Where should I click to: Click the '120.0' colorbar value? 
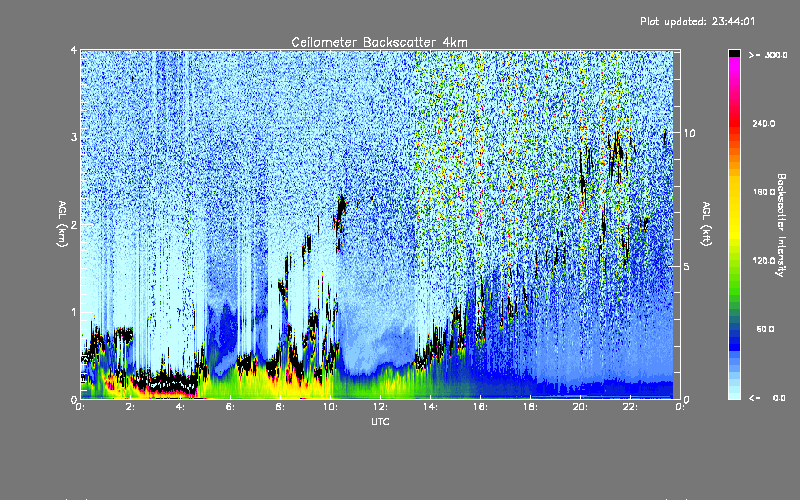(764, 260)
